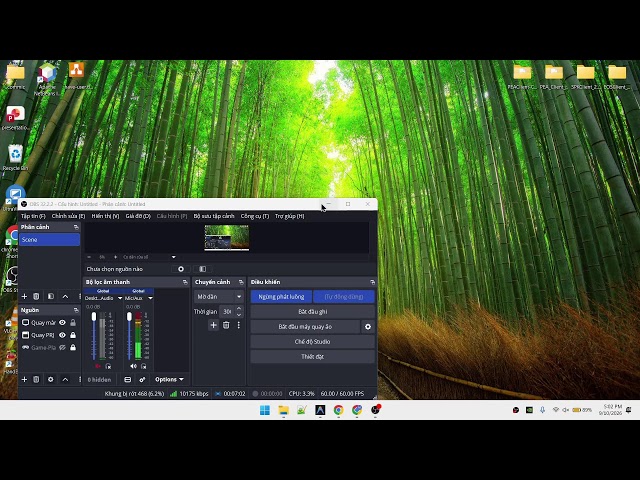Viewport: 640px width, 480px height.
Task: Open Desktop Audio channel dropdown arrow
Action: tap(120, 298)
